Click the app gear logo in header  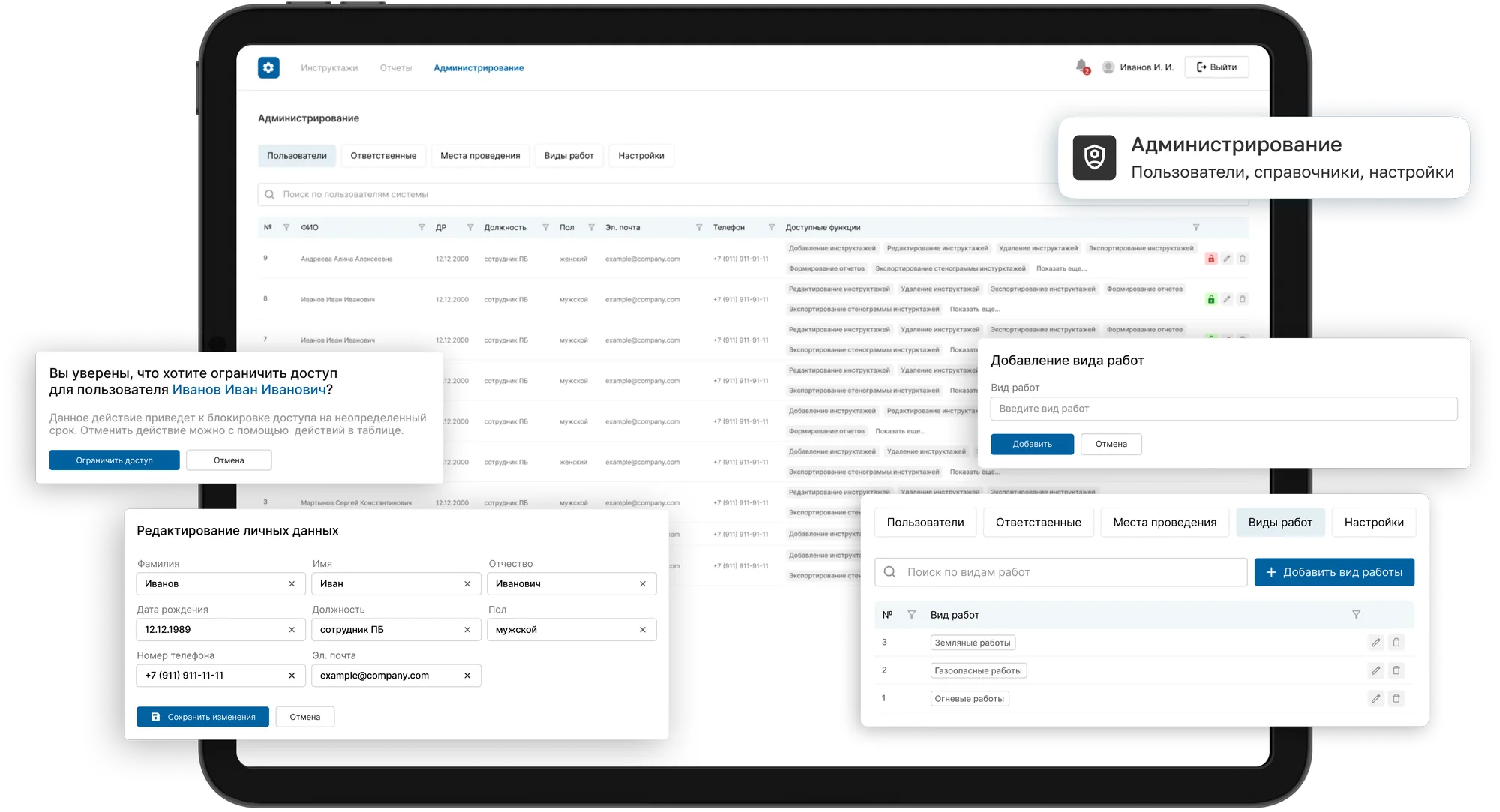(x=268, y=67)
